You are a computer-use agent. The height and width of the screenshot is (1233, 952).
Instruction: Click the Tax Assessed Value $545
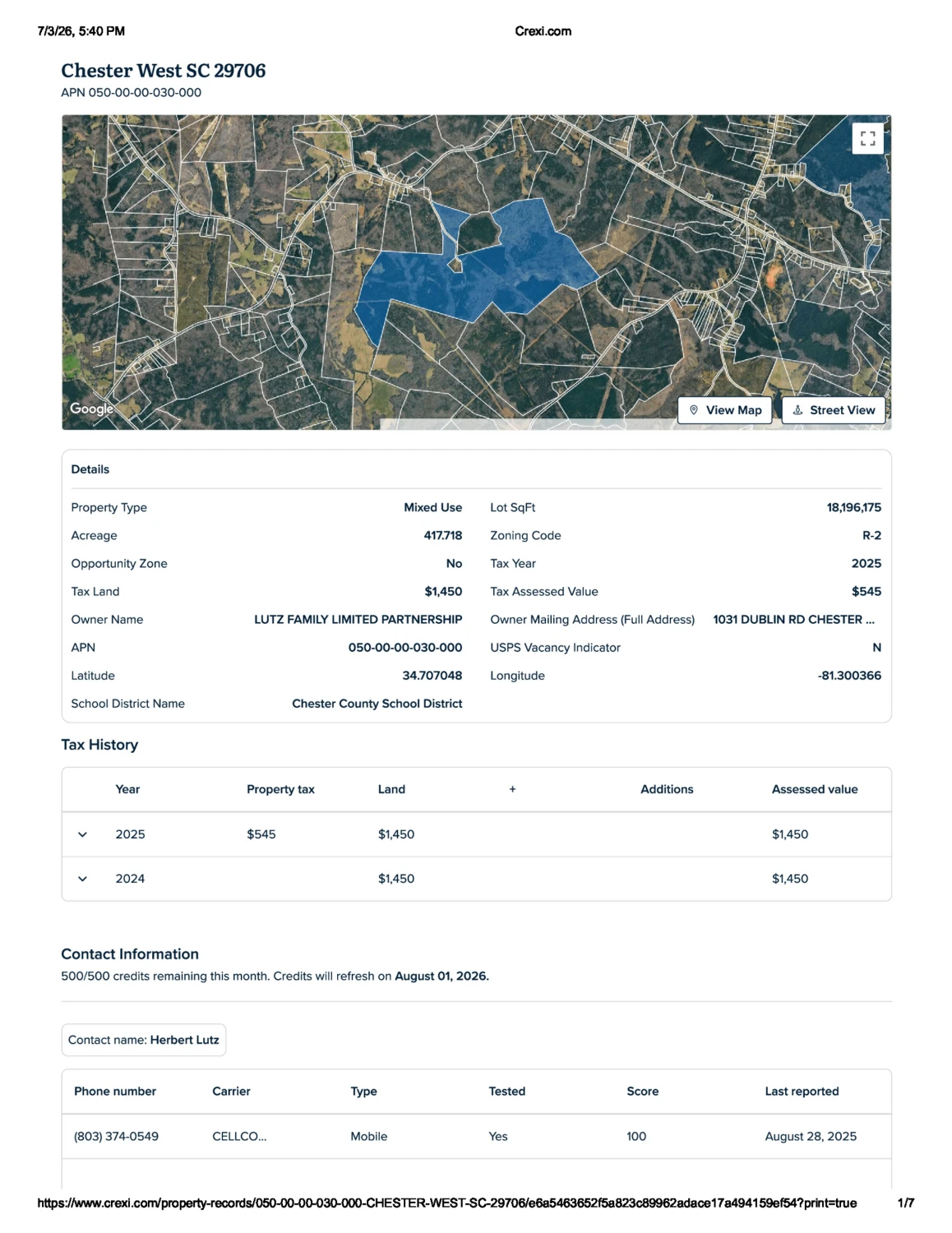[867, 591]
